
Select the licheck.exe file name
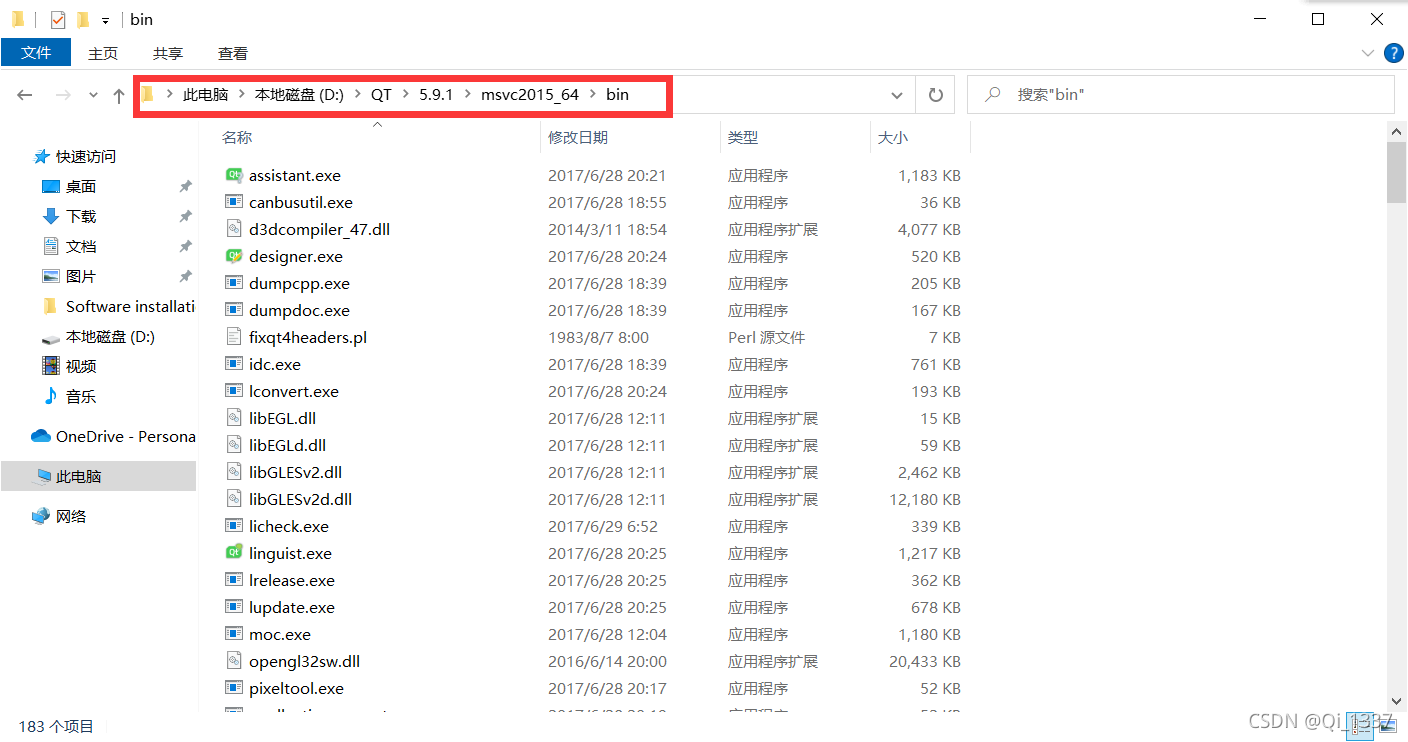coord(289,526)
